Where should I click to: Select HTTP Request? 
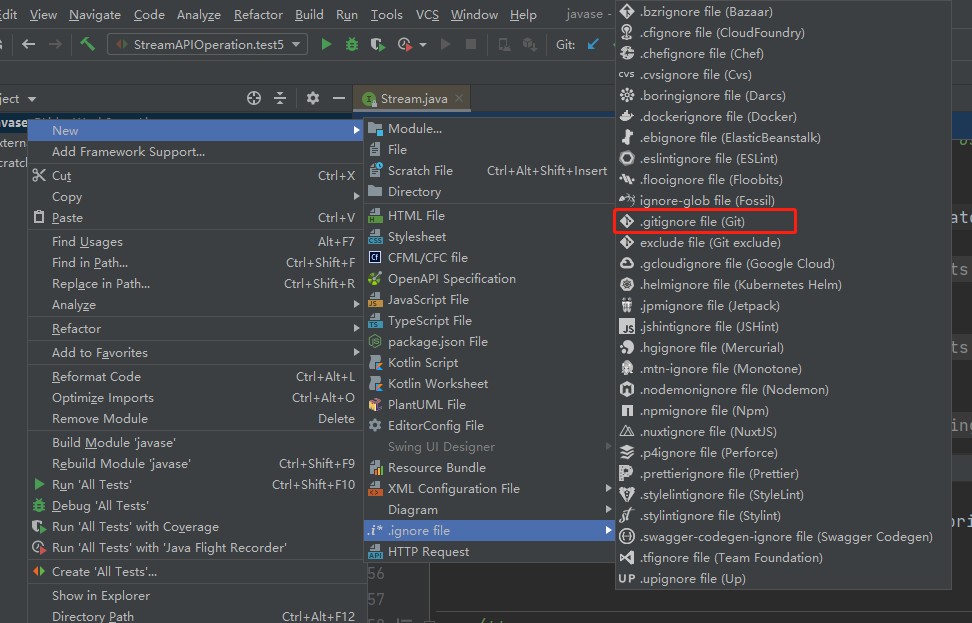pyautogui.click(x=489, y=552)
